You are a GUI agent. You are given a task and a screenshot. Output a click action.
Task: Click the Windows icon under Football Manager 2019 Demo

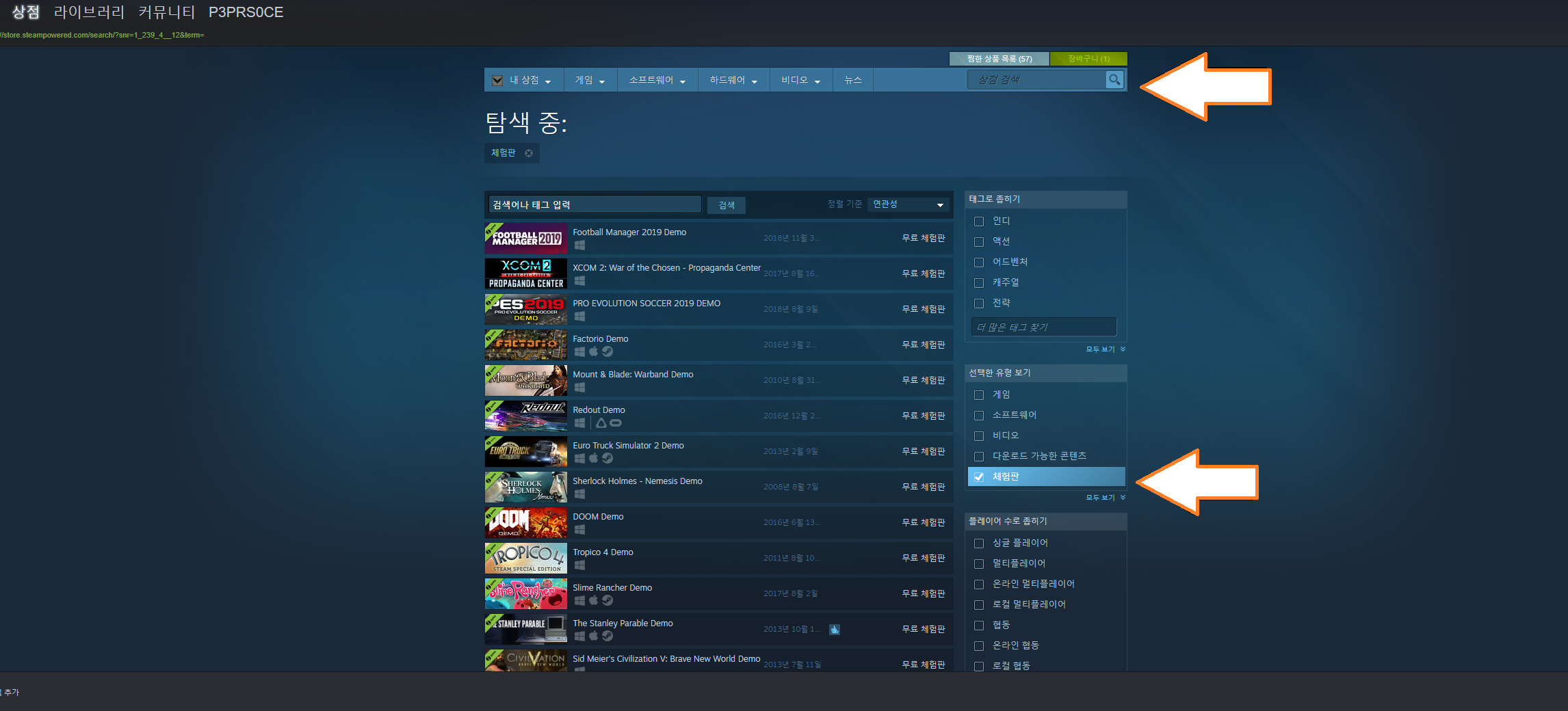click(579, 245)
